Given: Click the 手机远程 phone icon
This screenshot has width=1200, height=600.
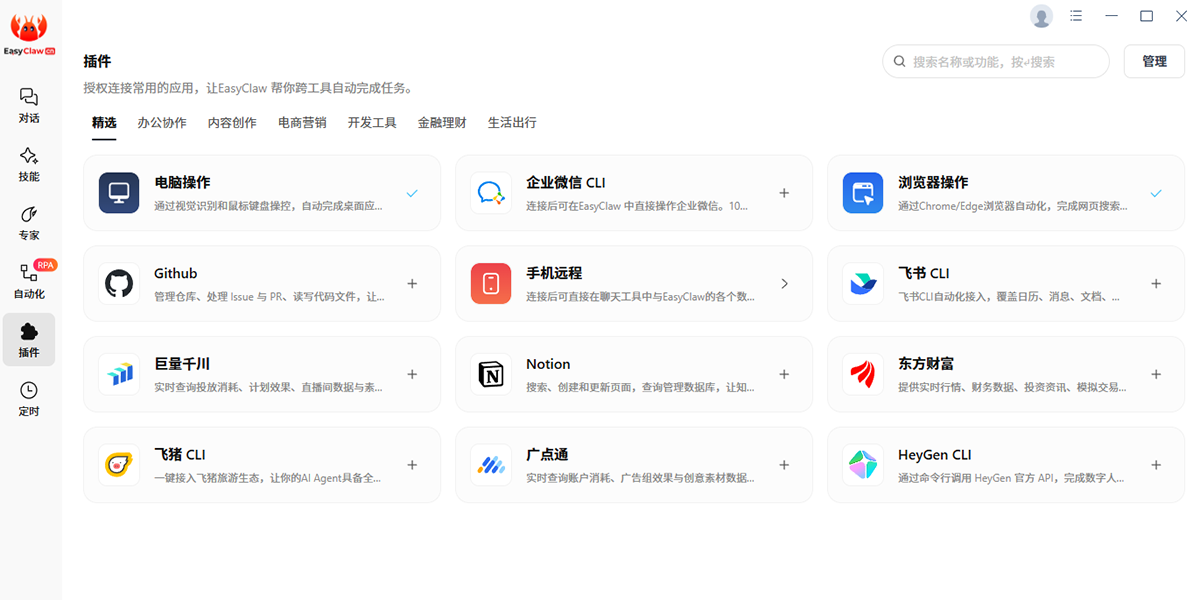Looking at the screenshot, I should pos(491,284).
